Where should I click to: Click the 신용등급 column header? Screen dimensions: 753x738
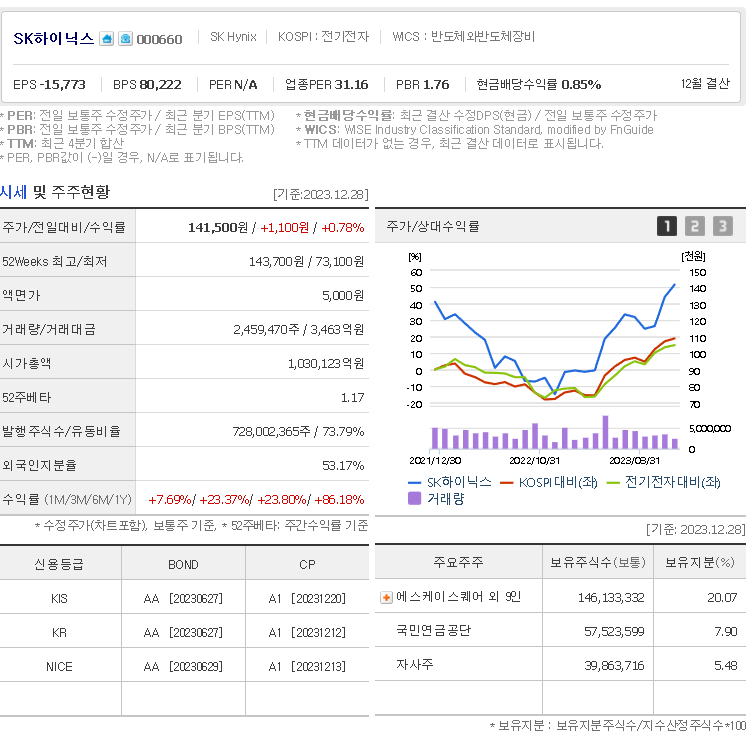coord(59,564)
